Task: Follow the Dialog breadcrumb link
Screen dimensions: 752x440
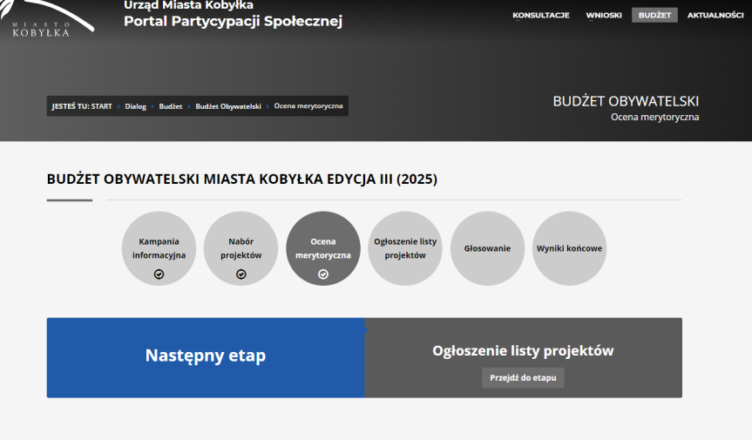Action: point(135,106)
